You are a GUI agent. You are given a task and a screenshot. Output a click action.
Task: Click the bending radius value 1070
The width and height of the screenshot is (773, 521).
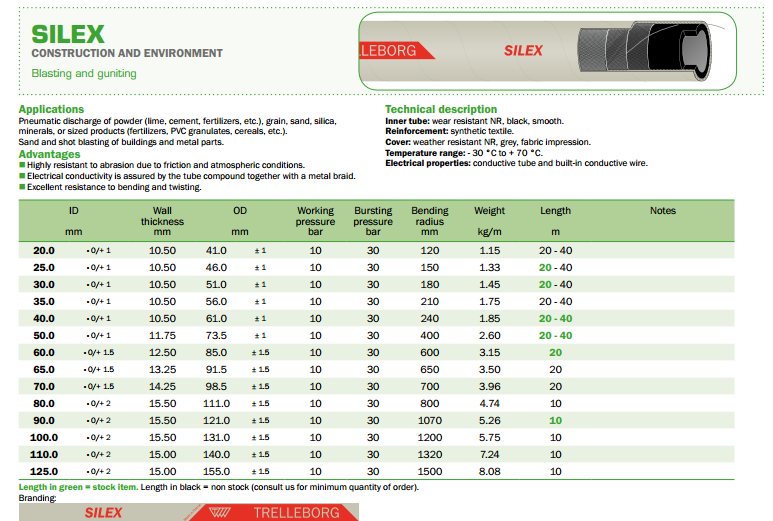click(430, 420)
